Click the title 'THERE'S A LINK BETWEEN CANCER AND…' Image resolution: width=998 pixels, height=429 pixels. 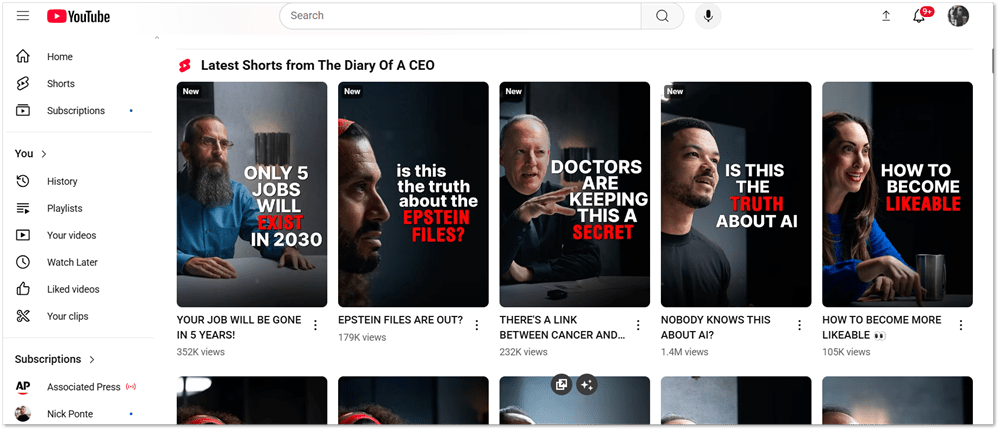(x=562, y=327)
